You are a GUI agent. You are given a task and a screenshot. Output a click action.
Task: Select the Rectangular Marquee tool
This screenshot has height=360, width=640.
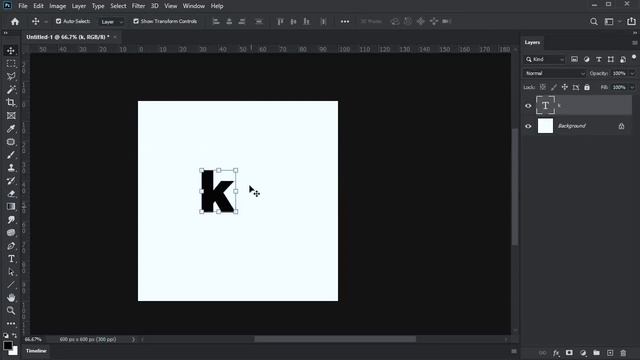11,64
